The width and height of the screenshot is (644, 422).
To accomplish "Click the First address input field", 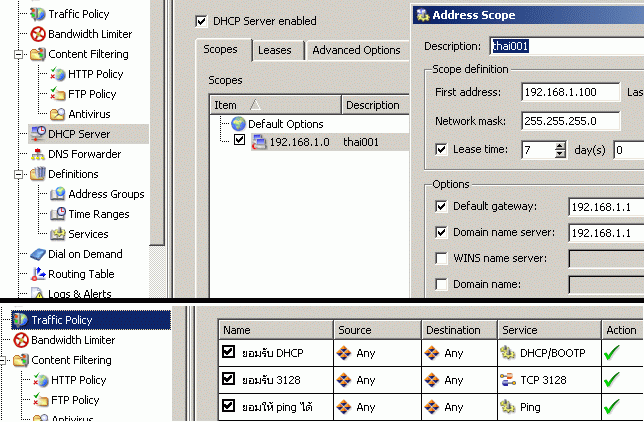I will (570, 92).
